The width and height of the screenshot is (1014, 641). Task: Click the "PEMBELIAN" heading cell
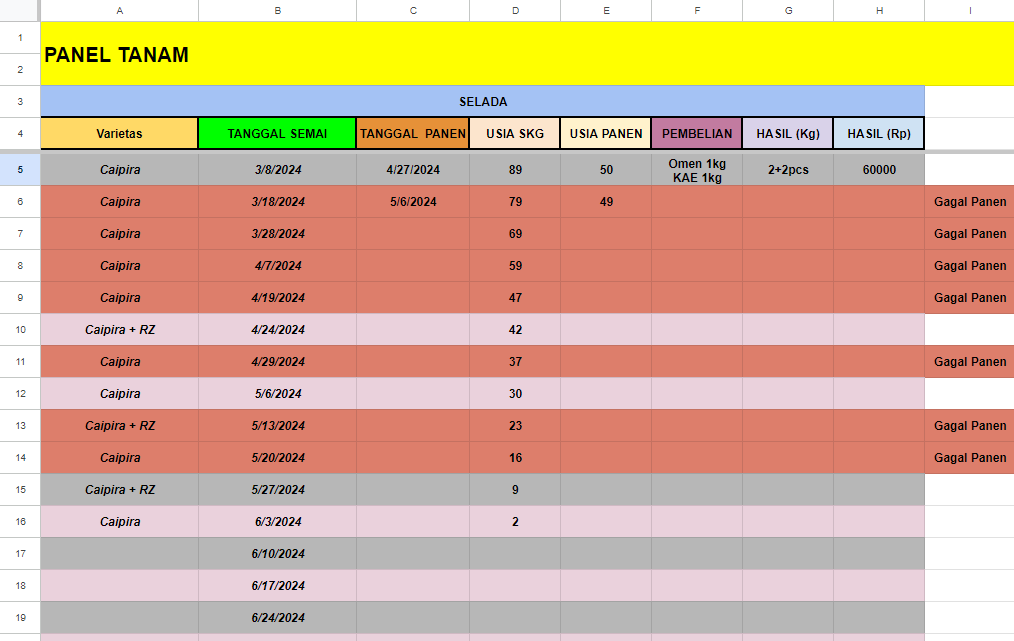pyautogui.click(x=697, y=134)
